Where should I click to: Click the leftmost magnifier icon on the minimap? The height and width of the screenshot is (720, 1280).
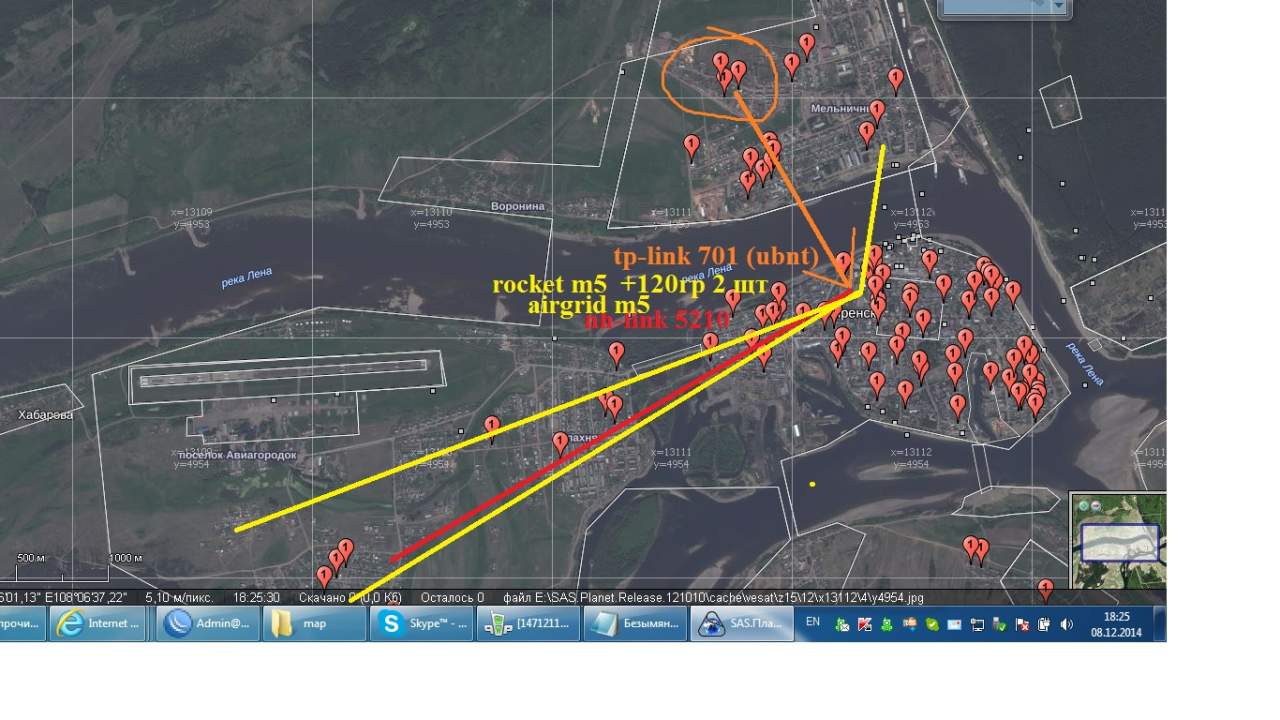(x=1084, y=506)
